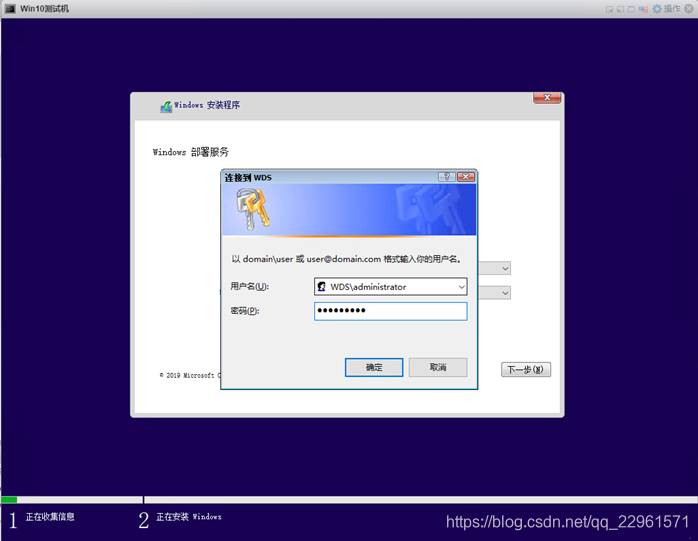Click the help question mark on 连接到 WDS
698x541 pixels.
[x=447, y=177]
